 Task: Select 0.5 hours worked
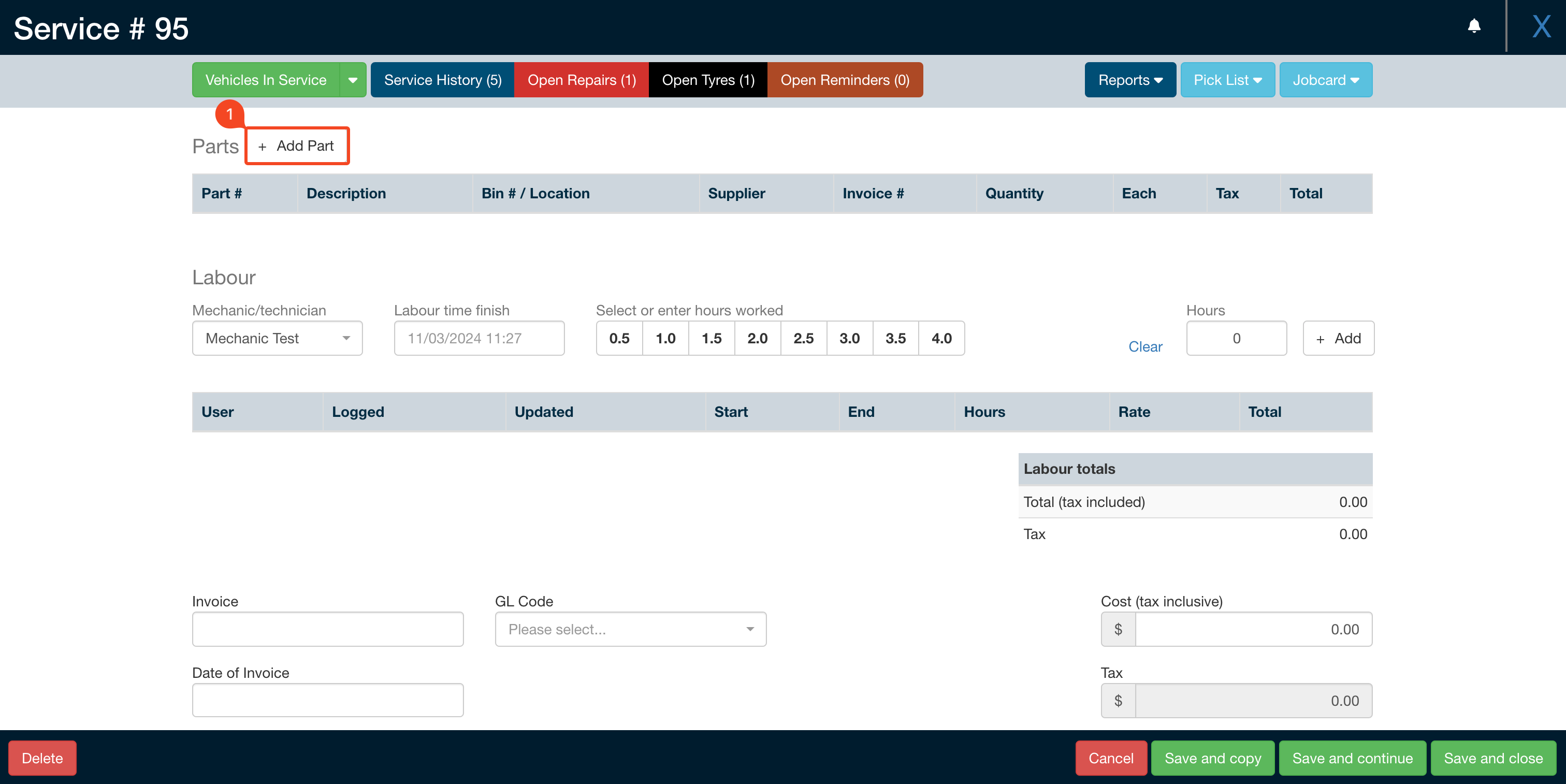pos(619,338)
